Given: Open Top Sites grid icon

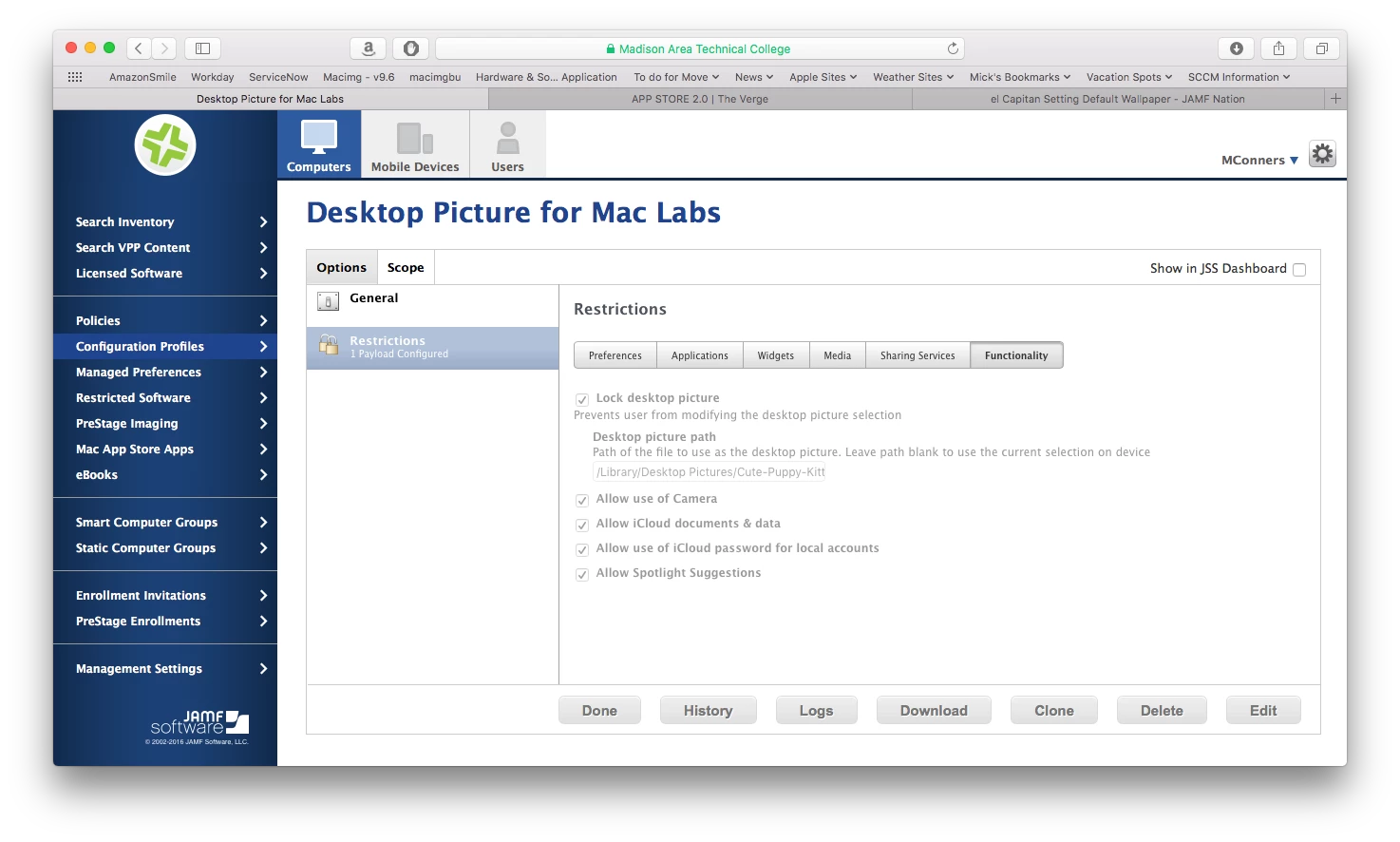Looking at the screenshot, I should (75, 77).
